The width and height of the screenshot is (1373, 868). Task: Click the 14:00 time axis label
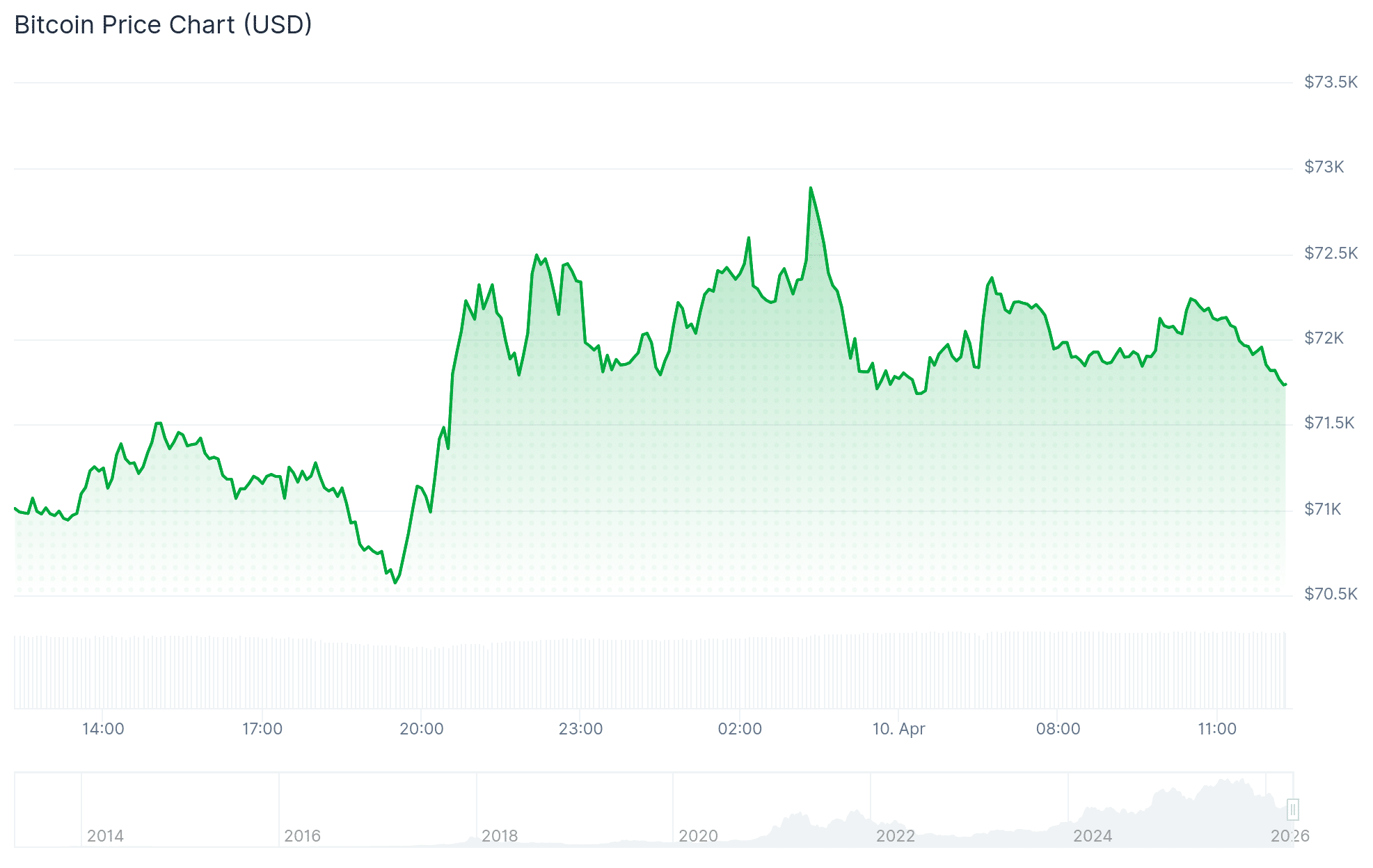(103, 729)
